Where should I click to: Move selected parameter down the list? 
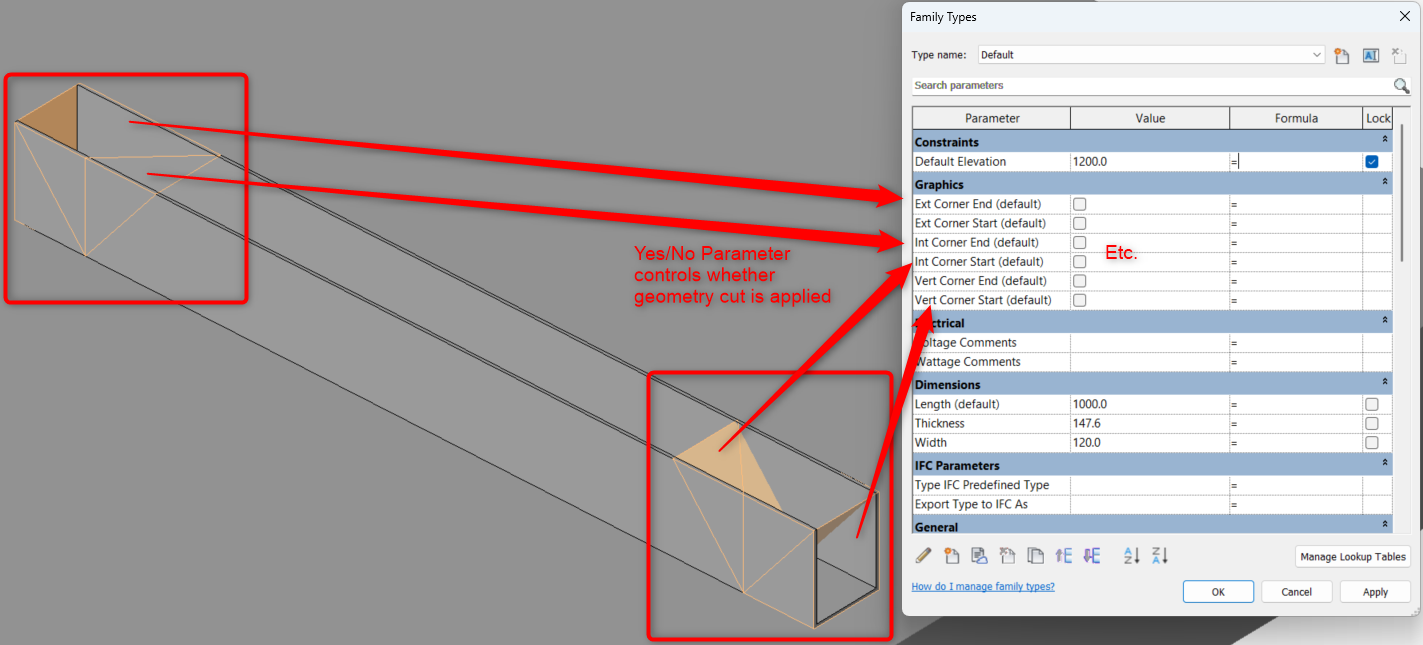[1091, 555]
